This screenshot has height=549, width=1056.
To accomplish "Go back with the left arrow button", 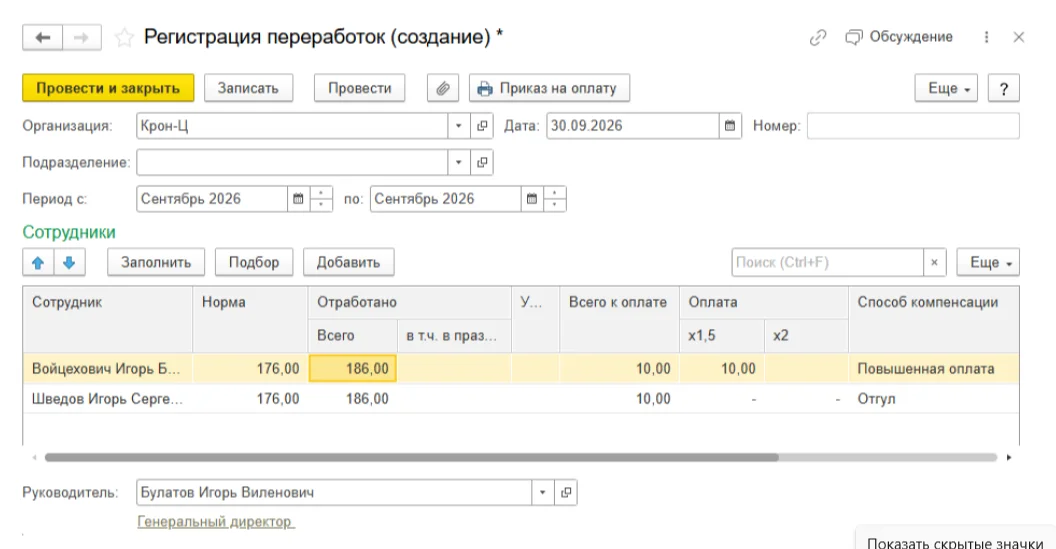I will tap(42, 38).
